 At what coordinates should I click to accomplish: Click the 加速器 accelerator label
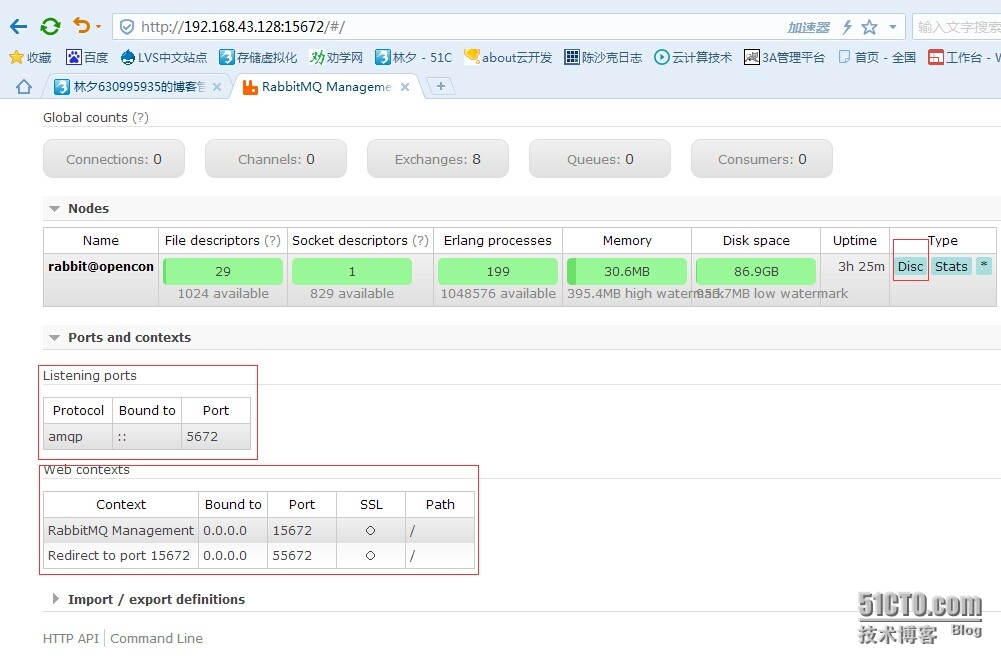coord(808,27)
